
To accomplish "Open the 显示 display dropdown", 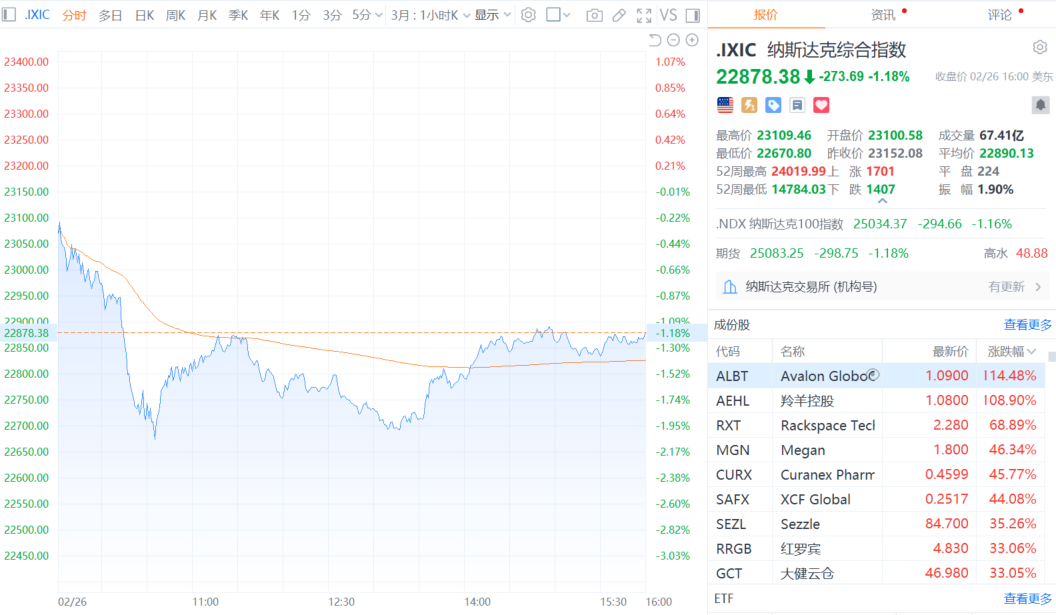I will (x=492, y=15).
